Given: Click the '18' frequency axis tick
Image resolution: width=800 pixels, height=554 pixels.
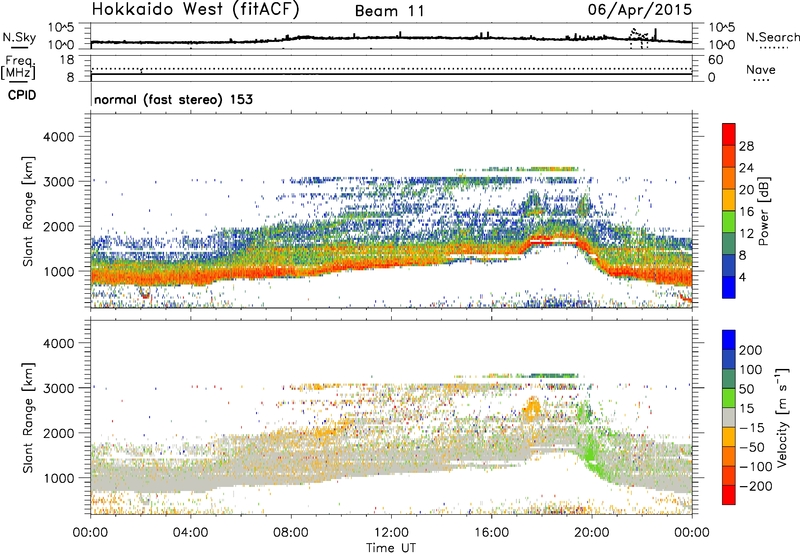Looking at the screenshot, I should tap(67, 60).
